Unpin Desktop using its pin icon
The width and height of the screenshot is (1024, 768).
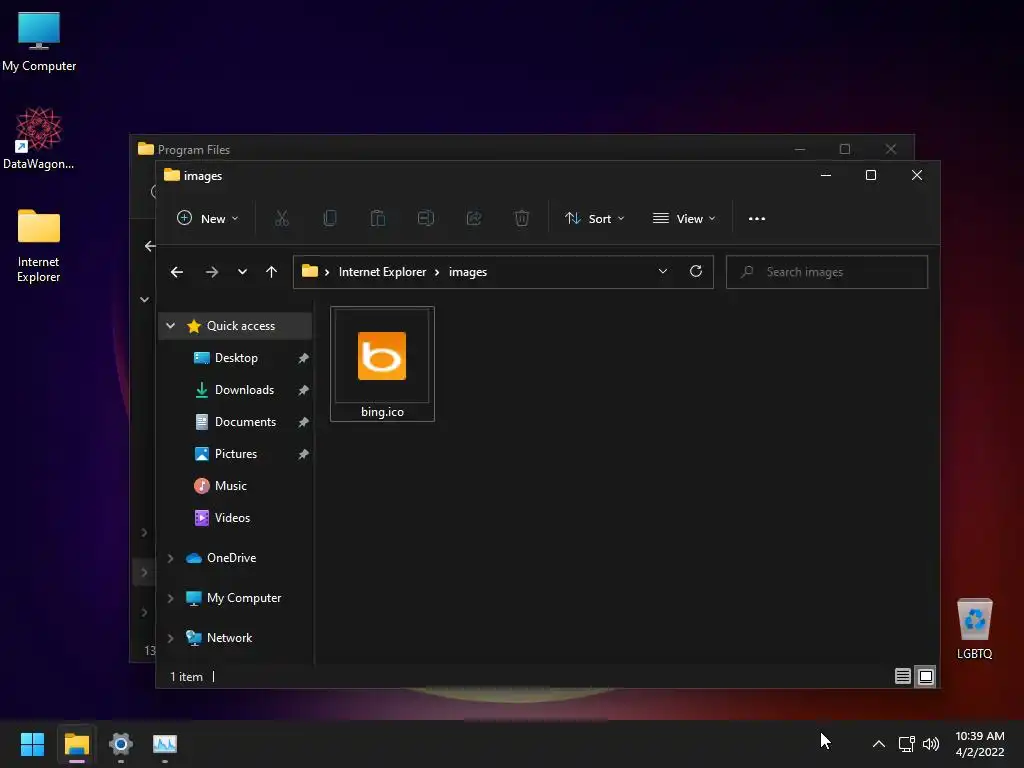point(303,358)
